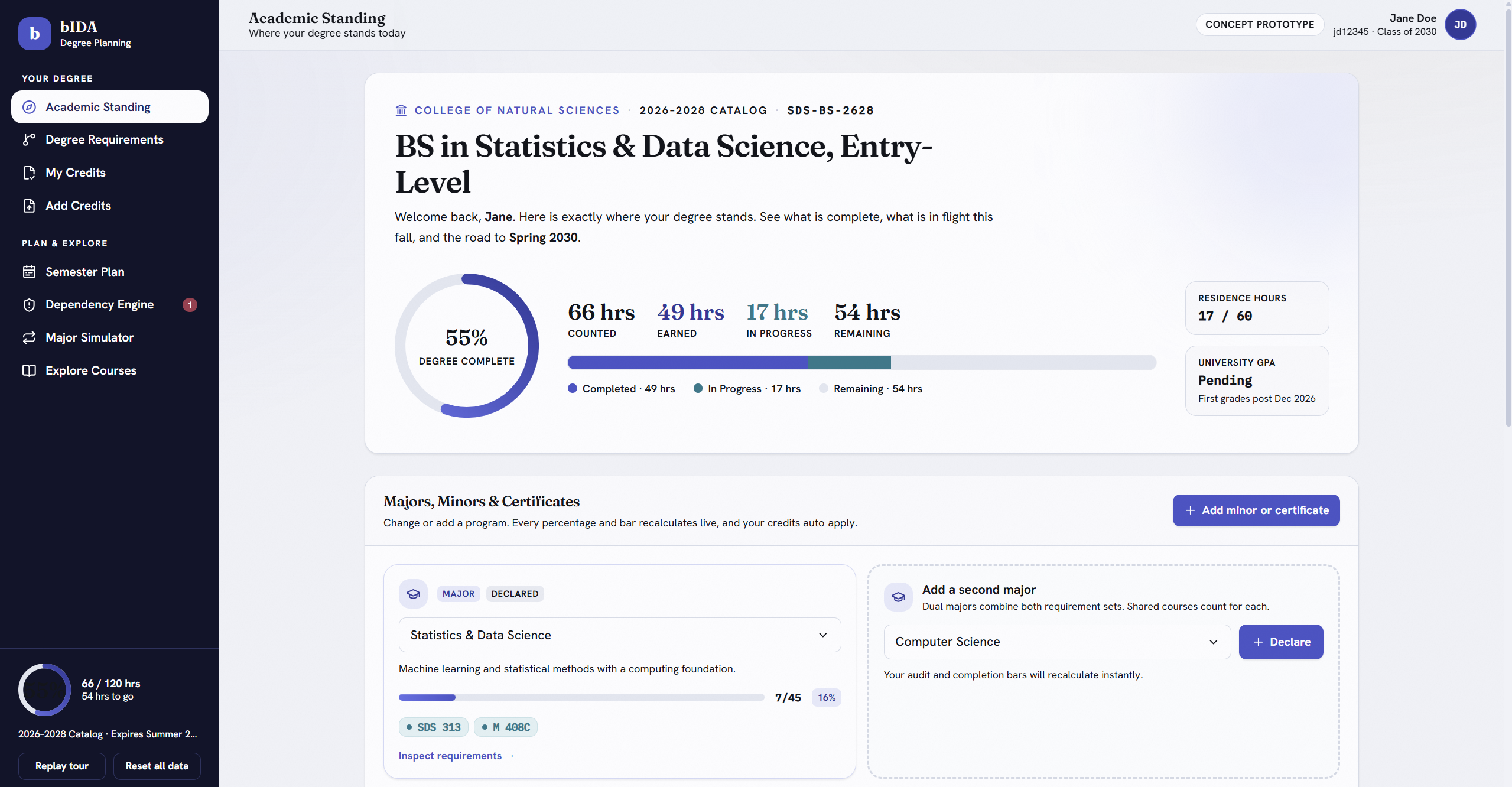Click the graduation cap icon on Major card
Image resolution: width=1512 pixels, height=787 pixels.
[413, 594]
